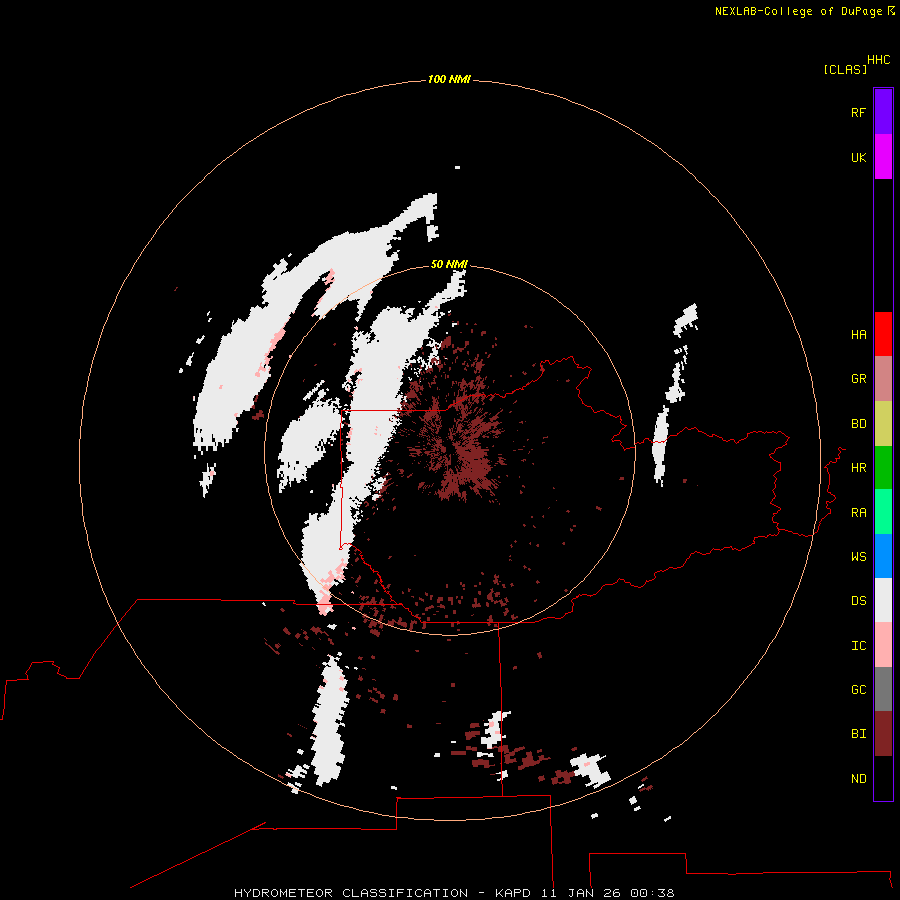Select the GC gray legend swatch
The image size is (900, 900).
coord(883,689)
